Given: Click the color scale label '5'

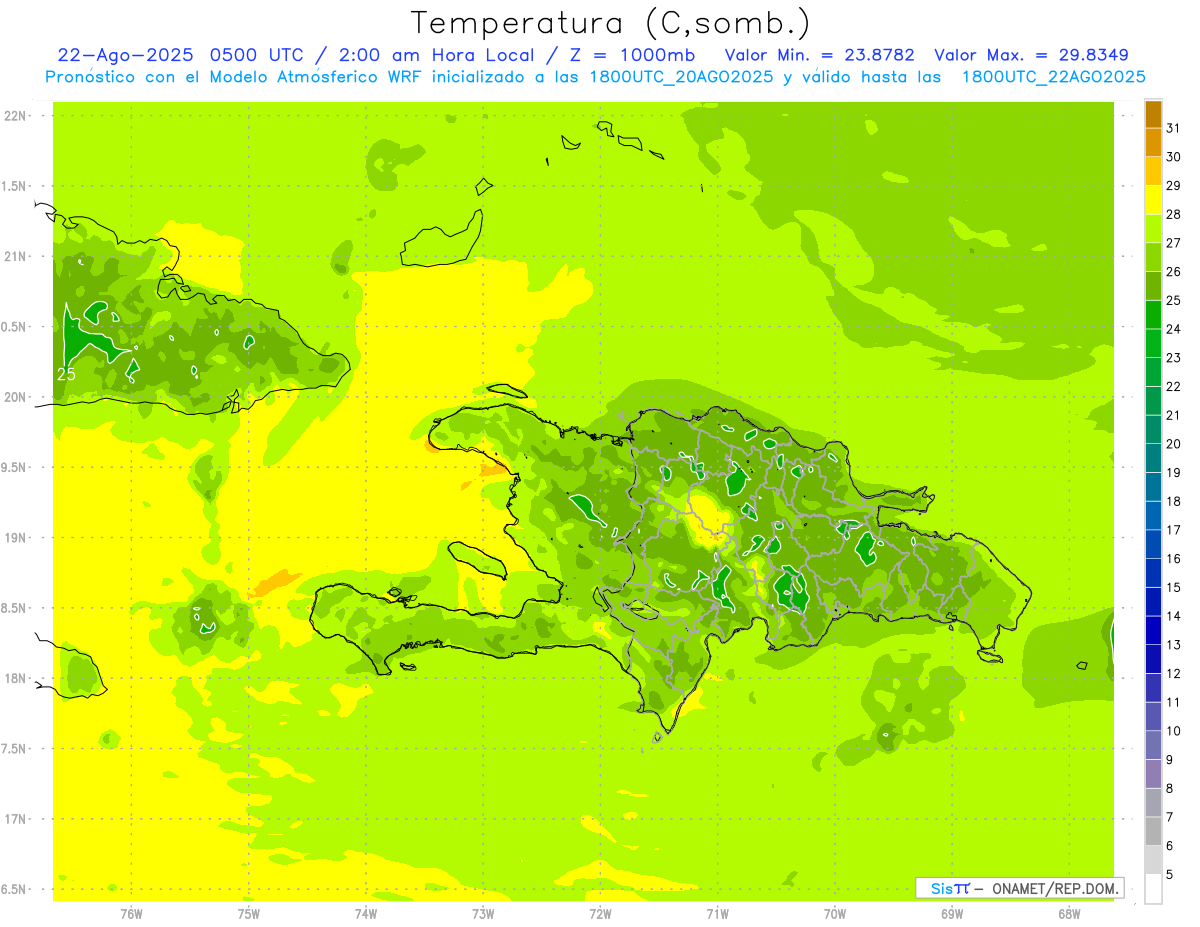Looking at the screenshot, I should [1170, 875].
